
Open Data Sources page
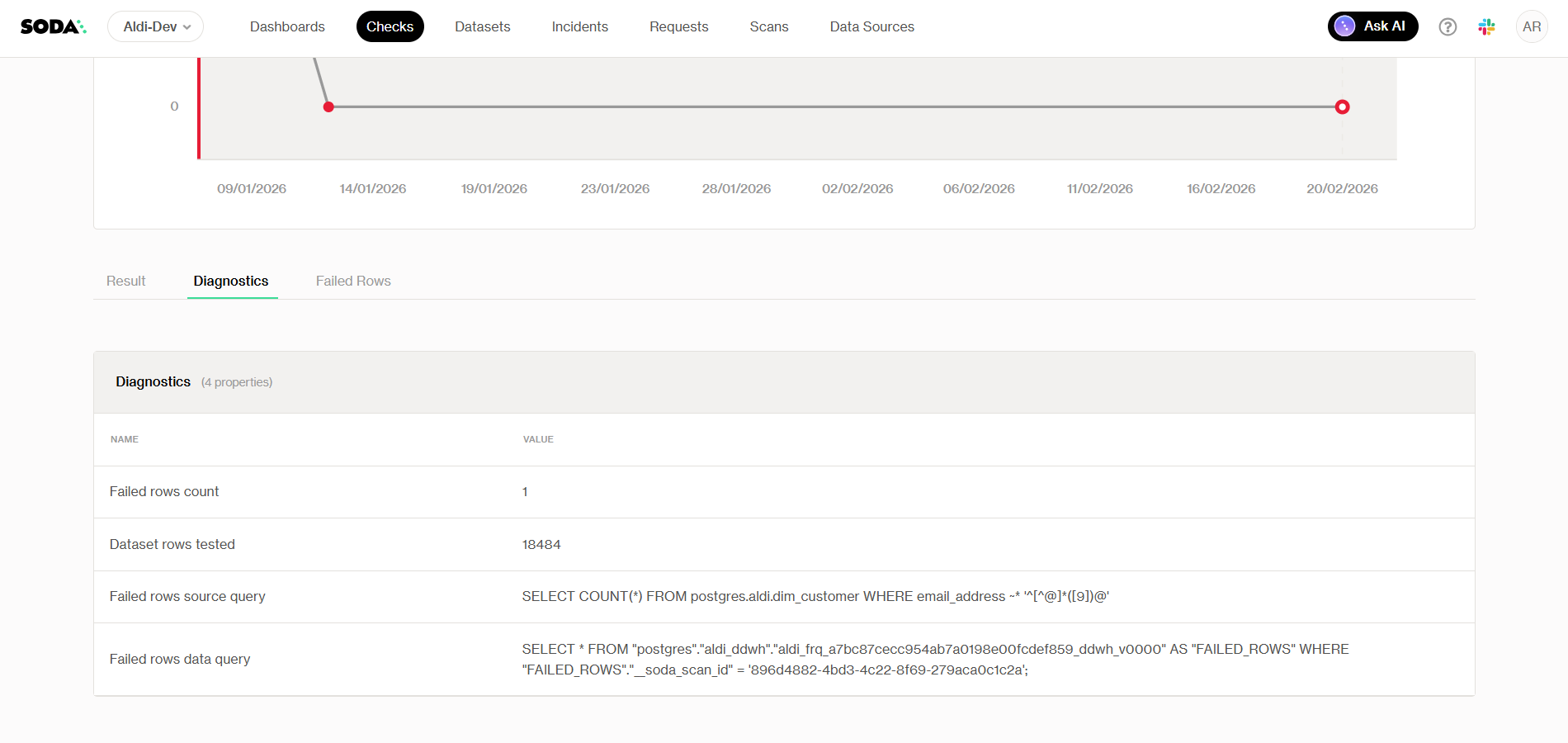click(871, 26)
